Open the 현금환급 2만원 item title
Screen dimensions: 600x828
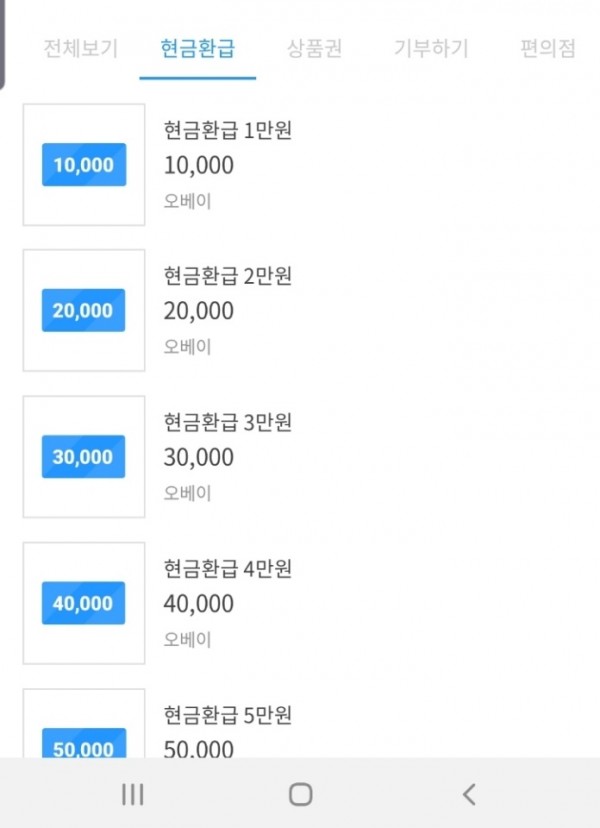point(228,276)
